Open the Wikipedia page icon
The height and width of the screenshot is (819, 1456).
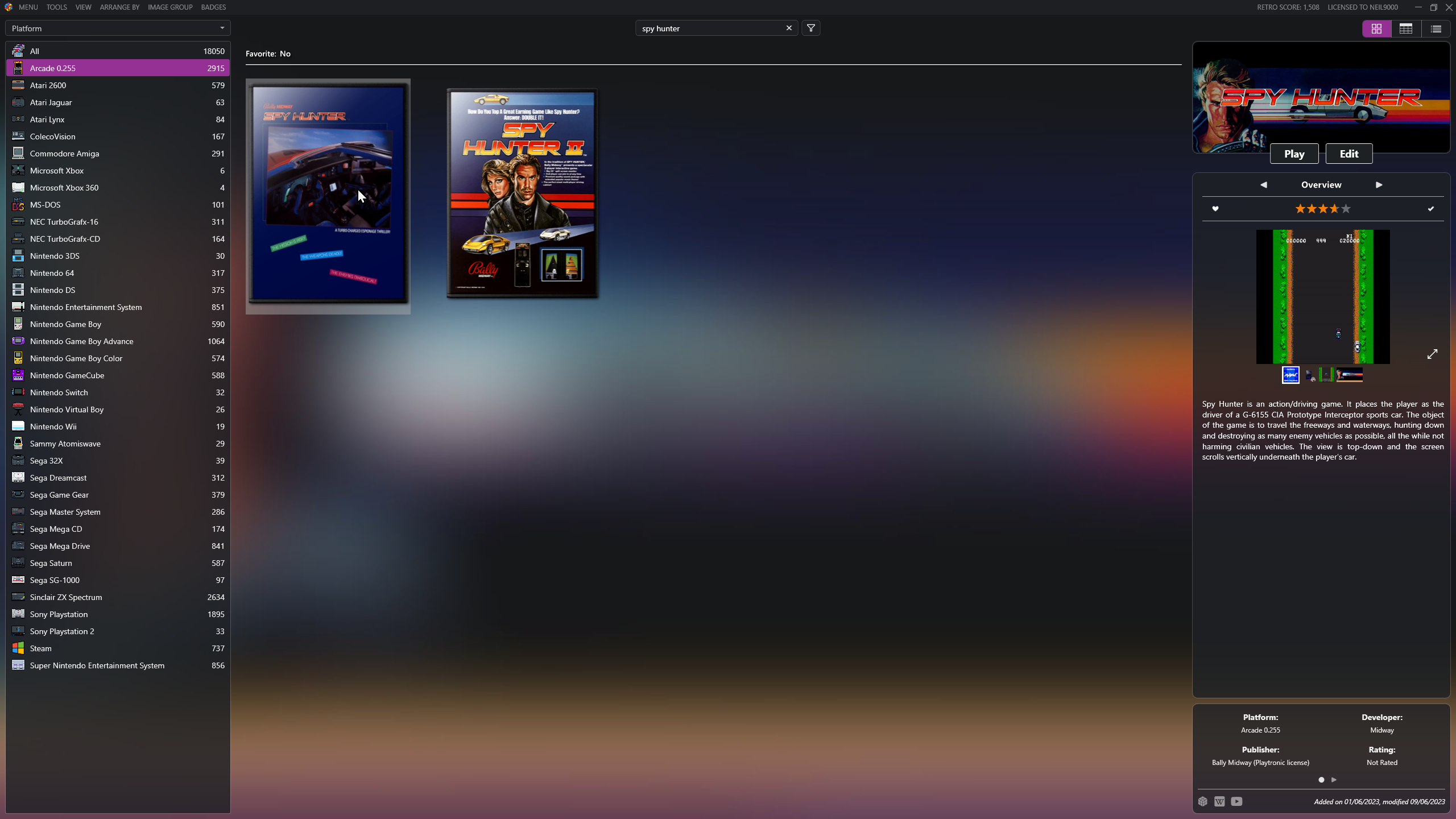pyautogui.click(x=1219, y=801)
